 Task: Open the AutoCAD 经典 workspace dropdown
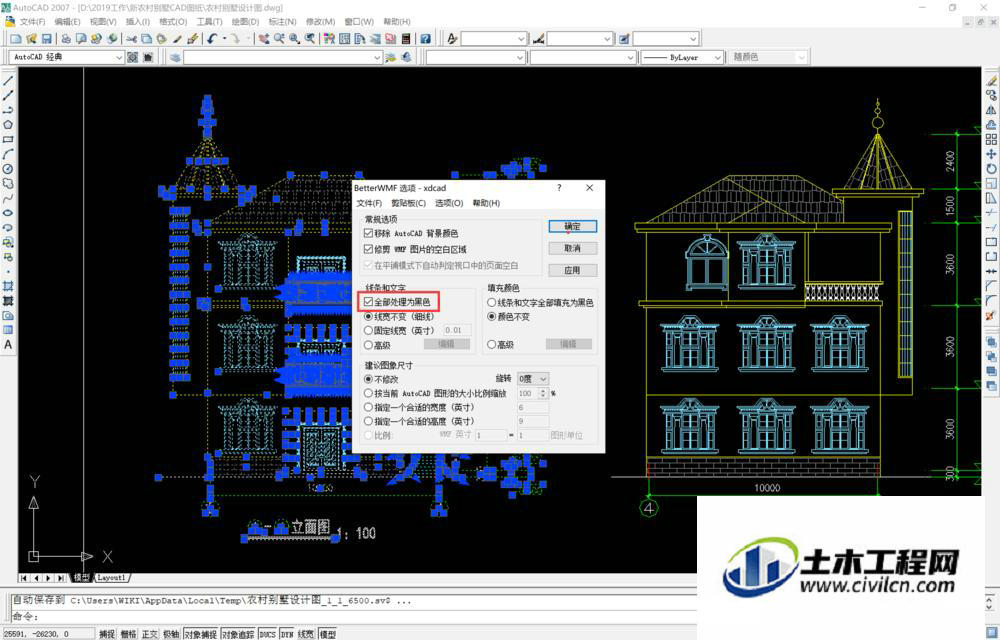tap(66, 57)
